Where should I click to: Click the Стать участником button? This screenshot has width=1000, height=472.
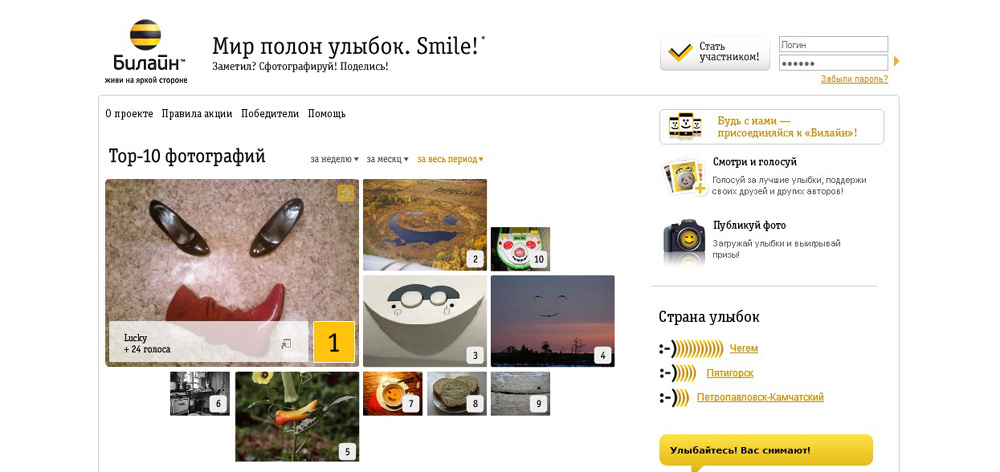tap(715, 52)
